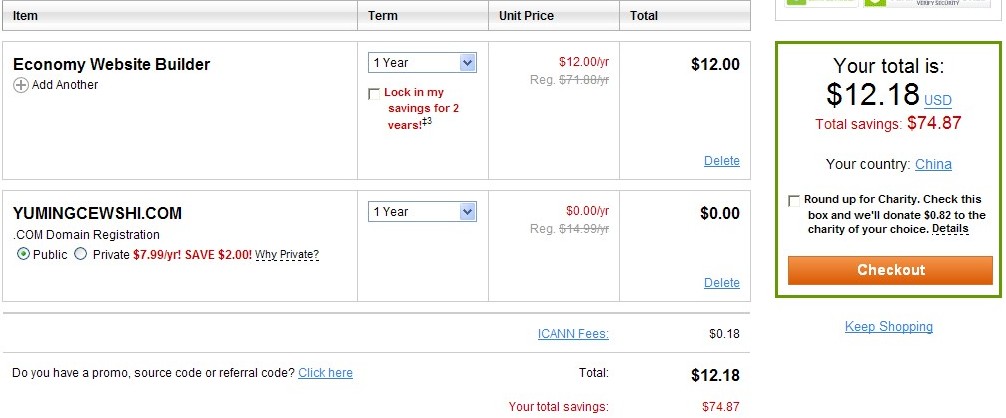Select the Public registration radio button

coord(23,254)
